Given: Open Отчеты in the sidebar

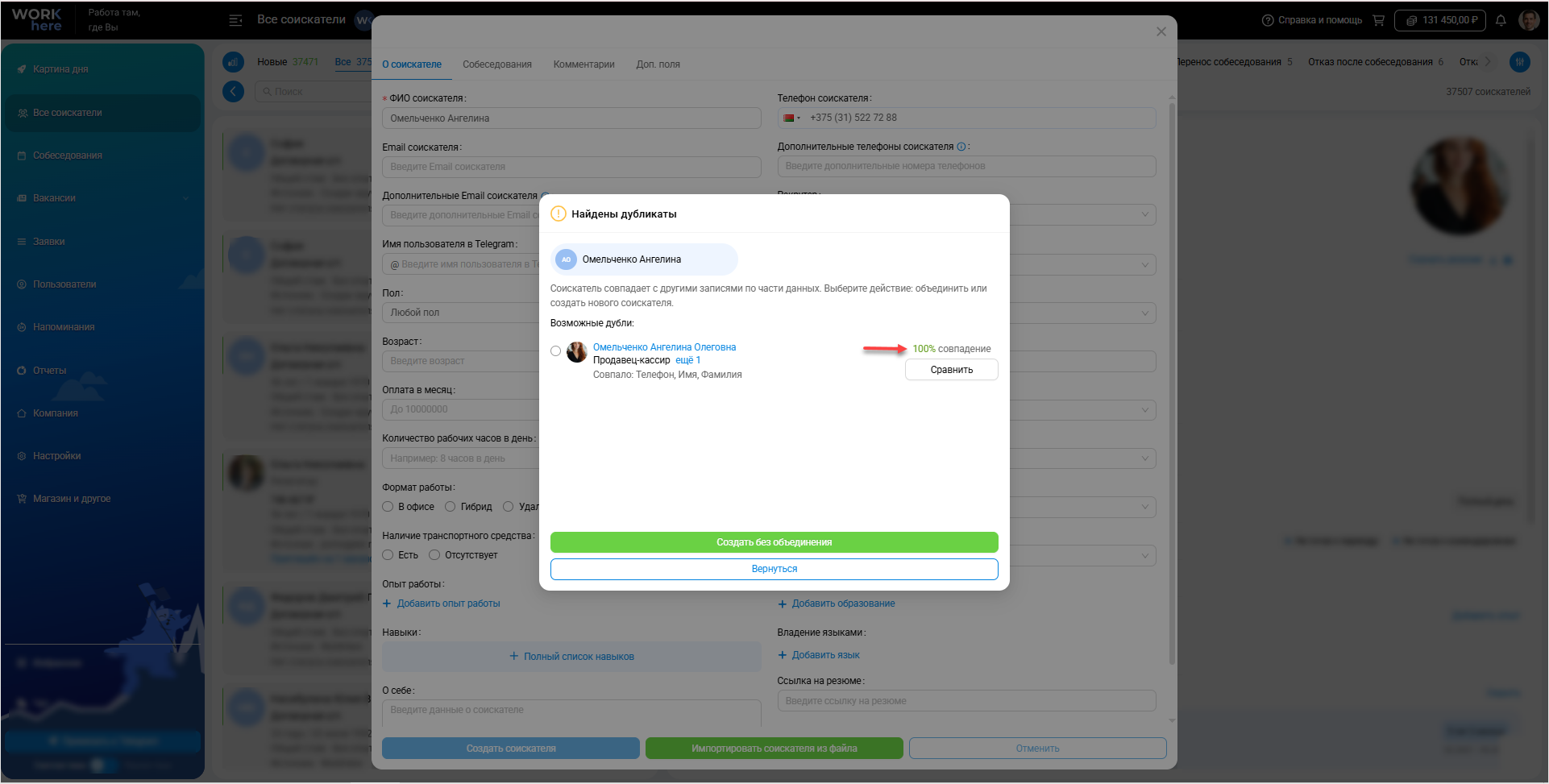Looking at the screenshot, I should click(50, 371).
